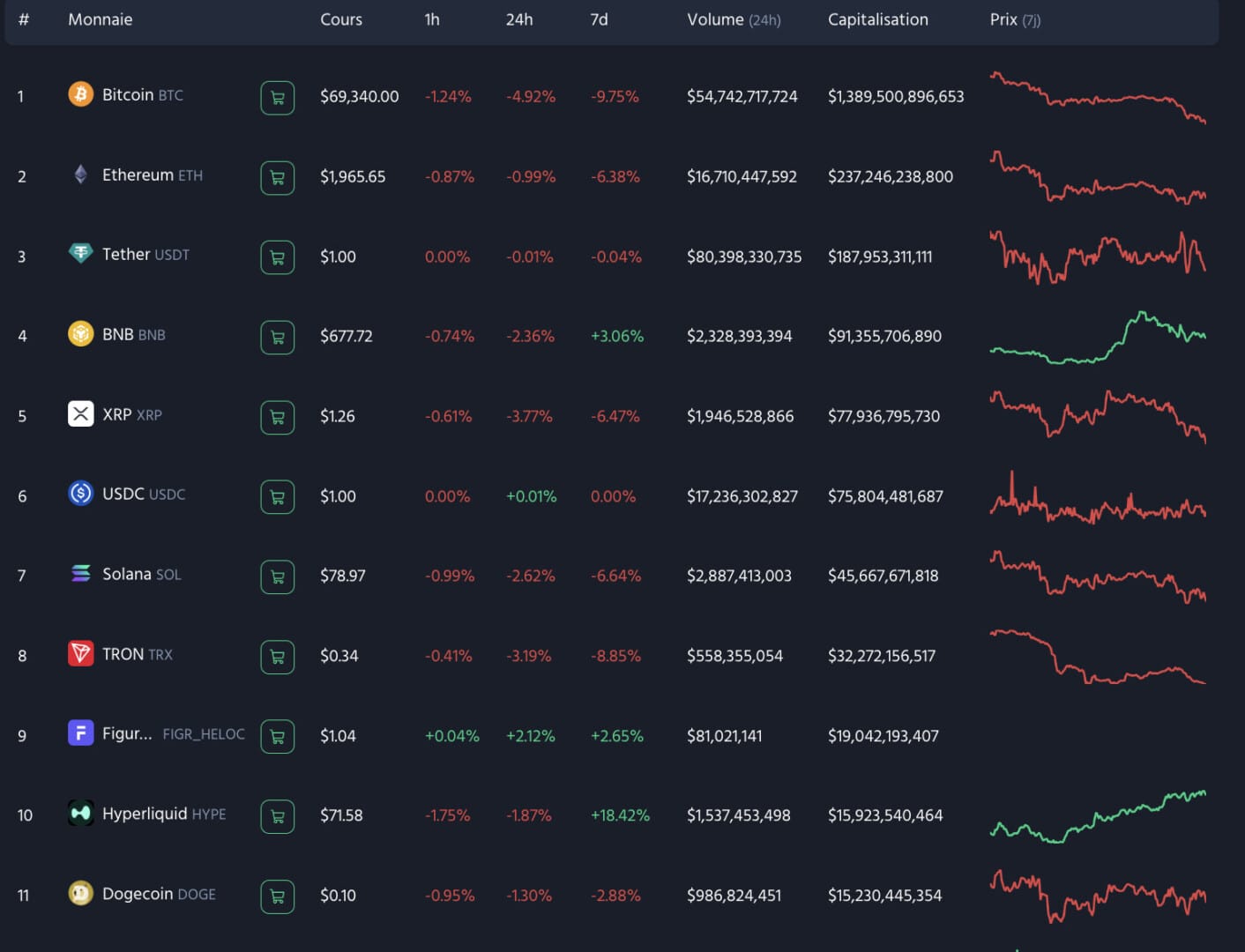Buy Solana using its cart button
This screenshot has height=952, width=1245.
[x=277, y=577]
